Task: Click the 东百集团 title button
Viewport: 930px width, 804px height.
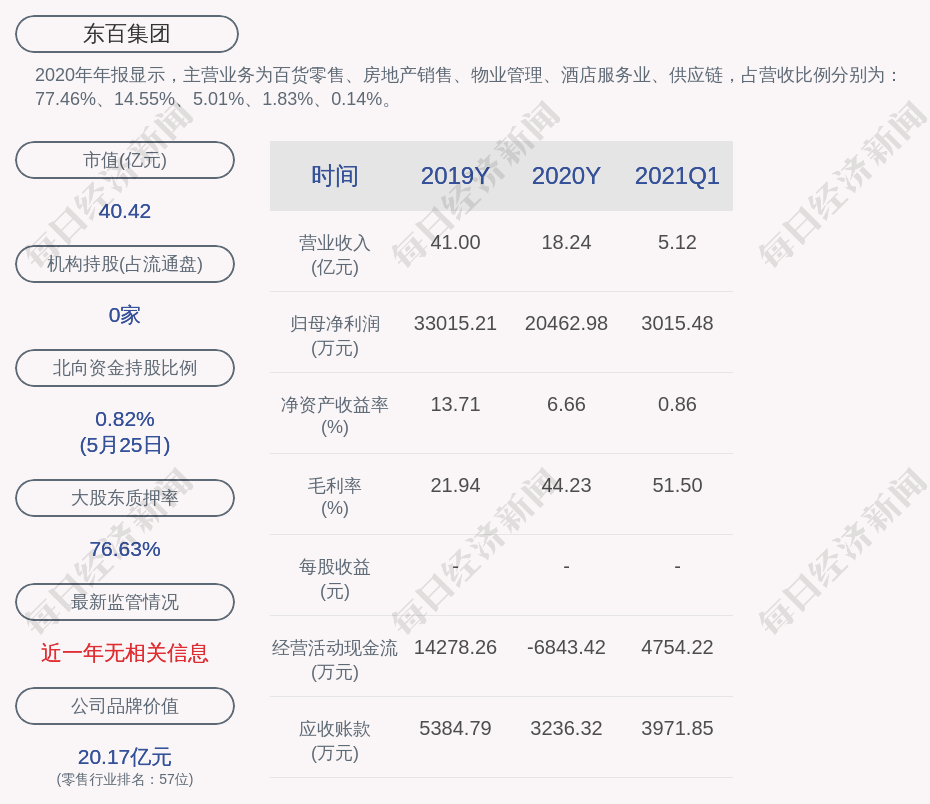Action: click(125, 34)
